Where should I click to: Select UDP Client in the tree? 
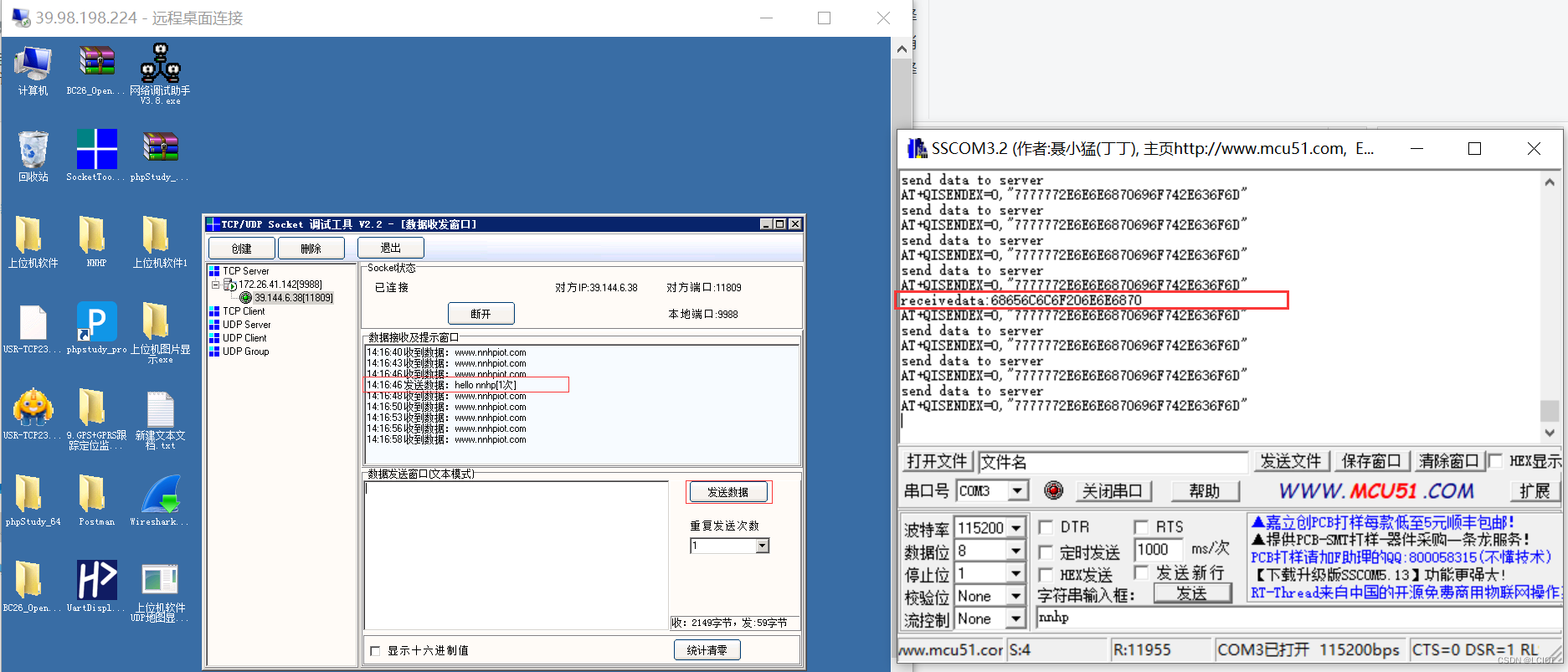(244, 338)
